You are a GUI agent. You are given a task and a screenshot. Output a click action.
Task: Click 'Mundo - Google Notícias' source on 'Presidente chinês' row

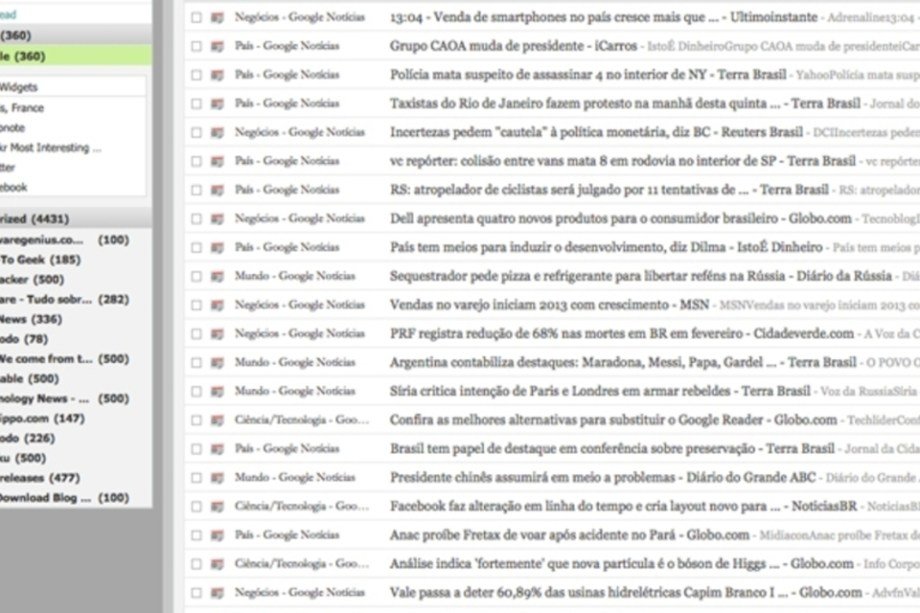(295, 477)
